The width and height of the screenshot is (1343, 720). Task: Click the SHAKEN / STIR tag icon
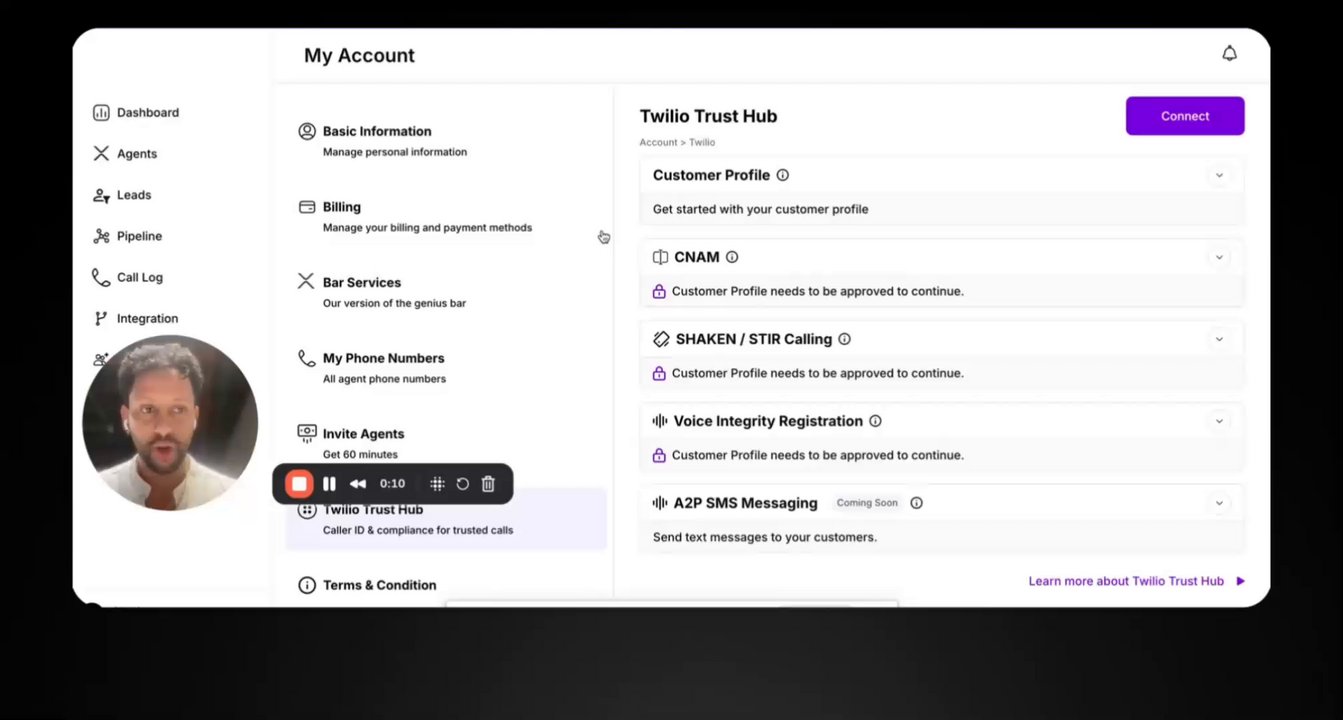(x=661, y=339)
